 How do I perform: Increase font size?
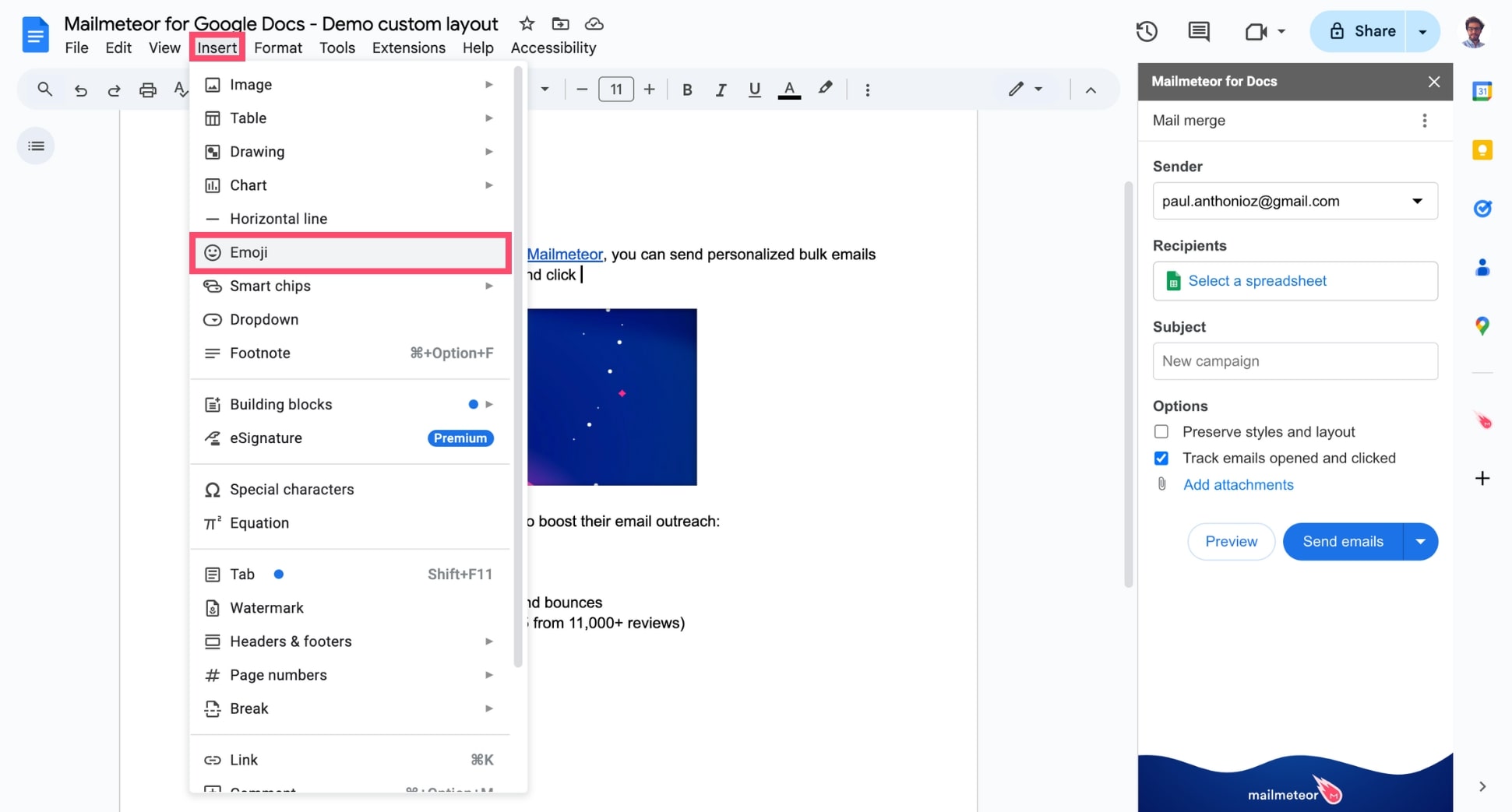click(x=649, y=90)
